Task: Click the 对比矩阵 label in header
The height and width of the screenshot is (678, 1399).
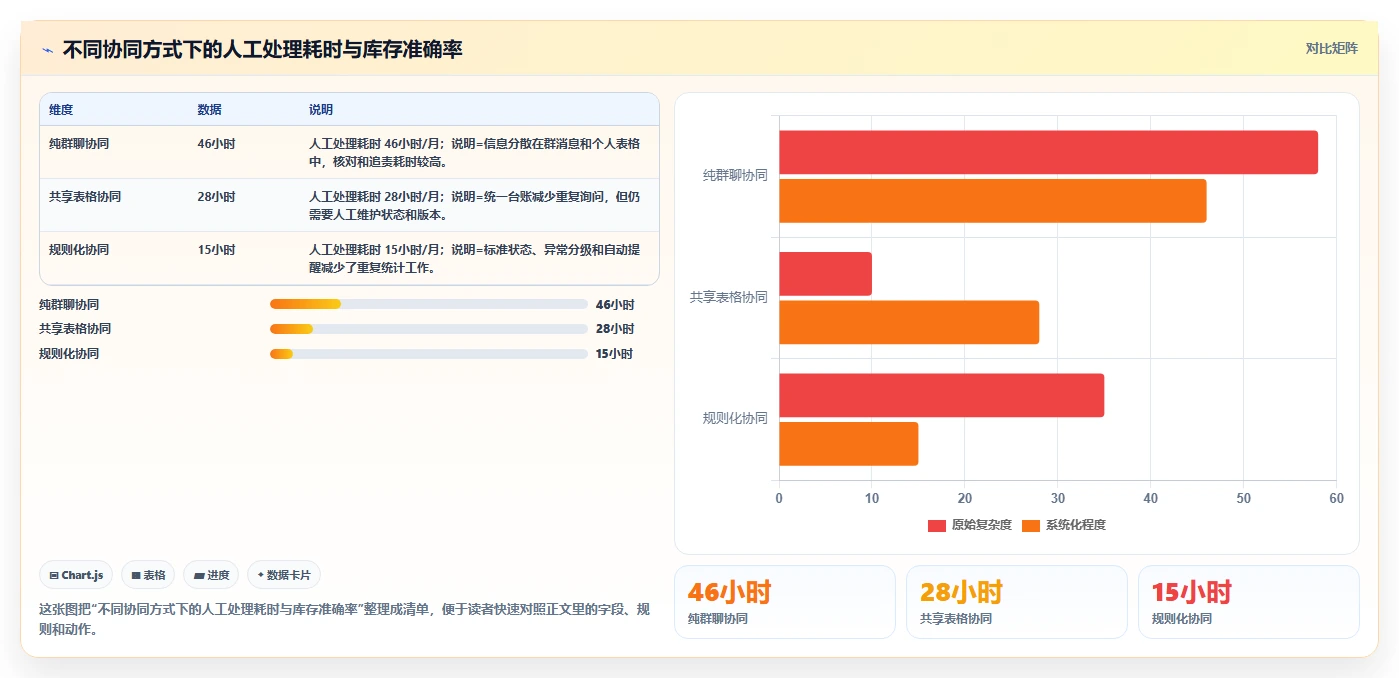Action: [1331, 48]
